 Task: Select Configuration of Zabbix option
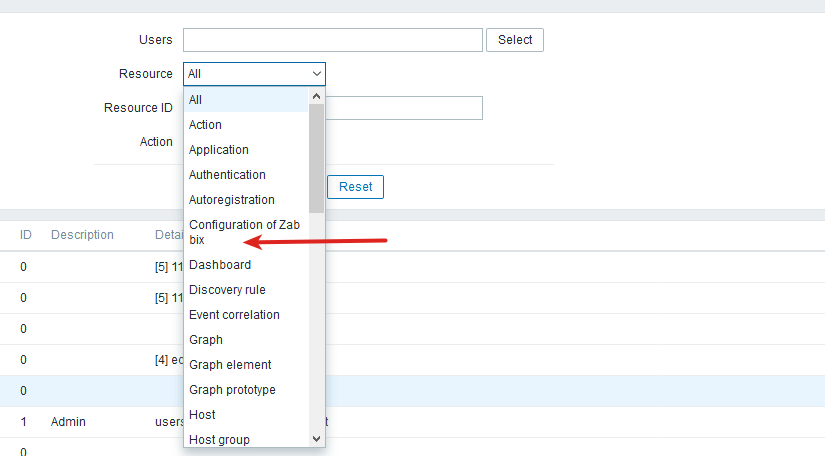click(x=246, y=232)
